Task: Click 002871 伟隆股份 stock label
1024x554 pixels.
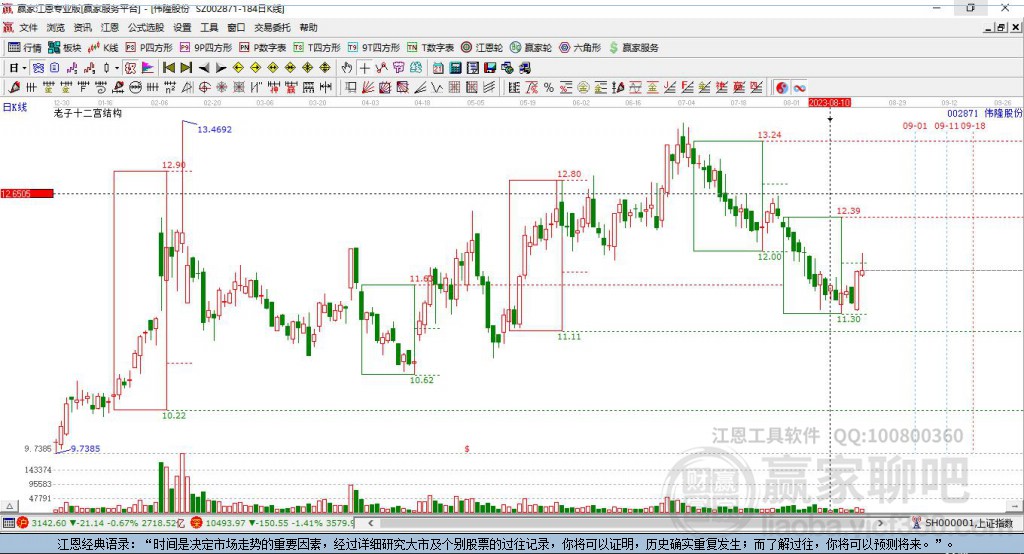Action: [984, 113]
